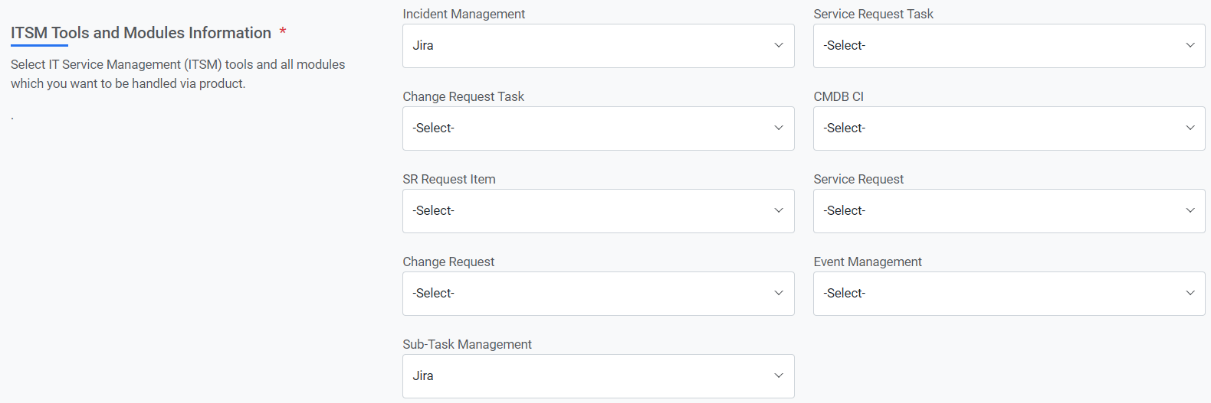Open the Sub-Task Management dropdown

point(598,376)
